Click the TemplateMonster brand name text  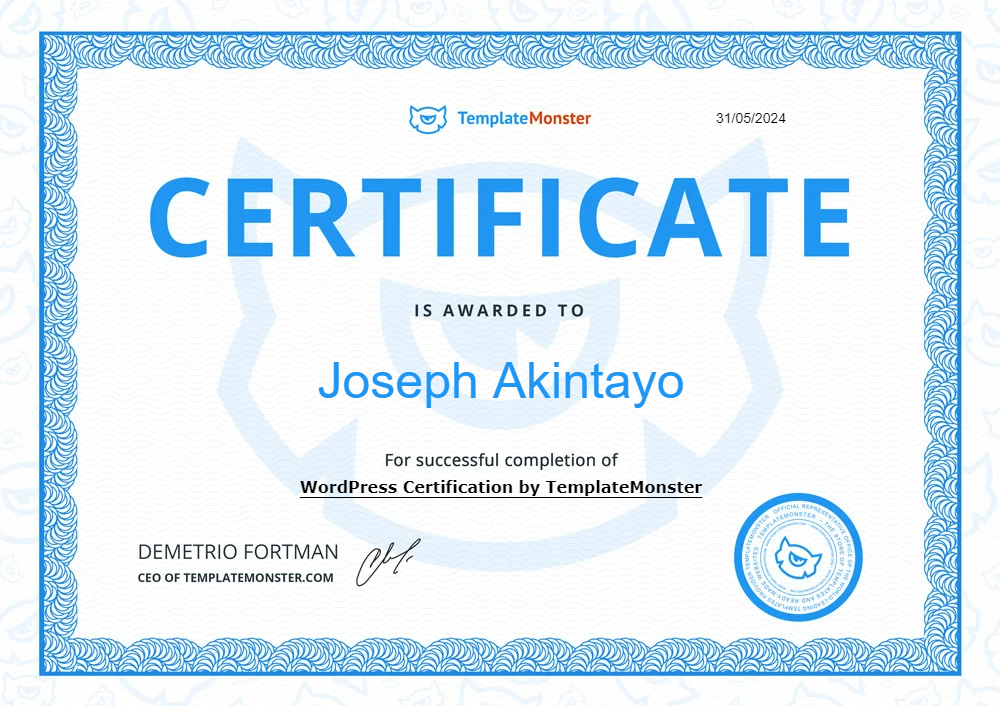pos(524,119)
